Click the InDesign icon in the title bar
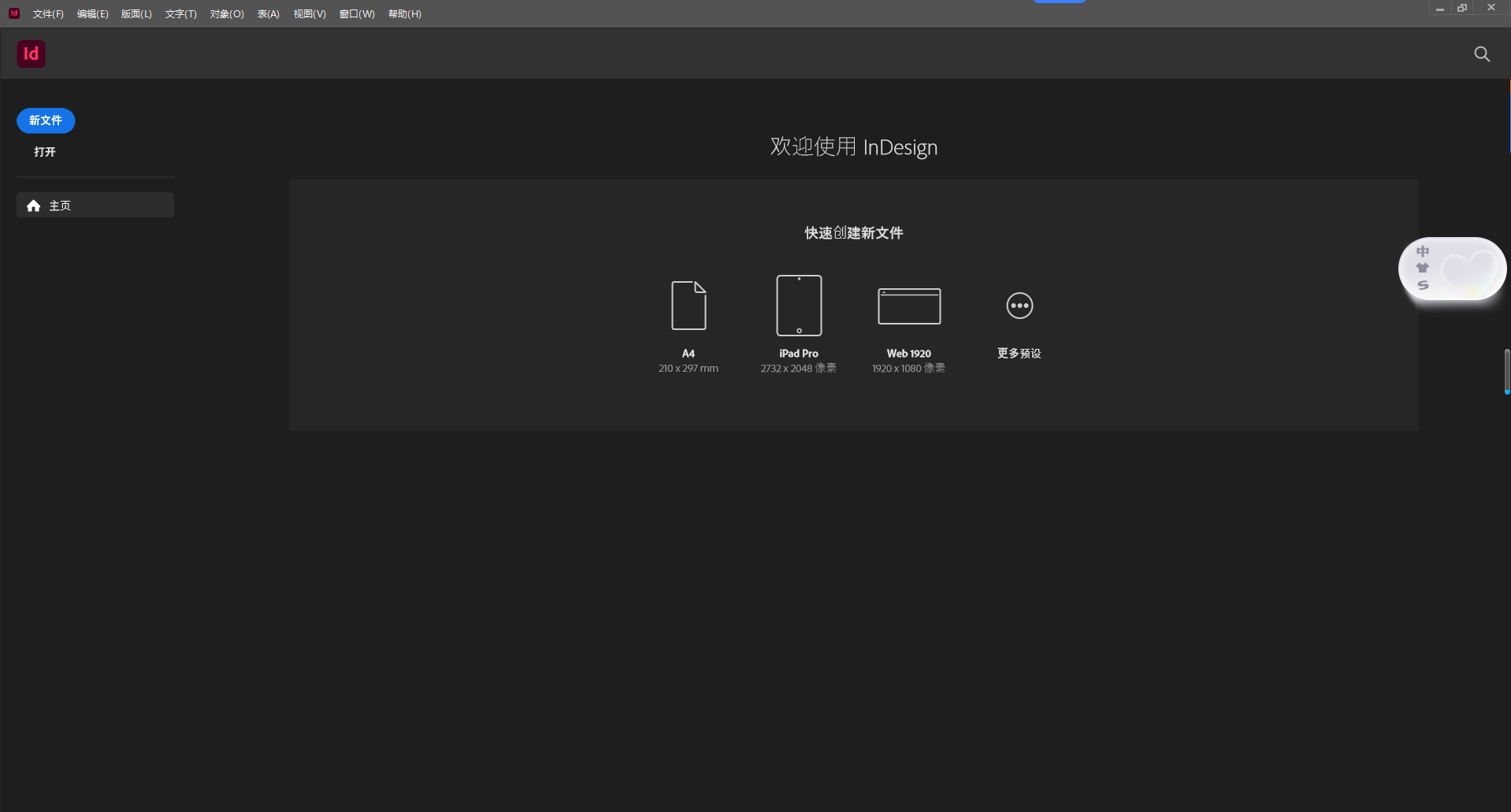 (13, 13)
